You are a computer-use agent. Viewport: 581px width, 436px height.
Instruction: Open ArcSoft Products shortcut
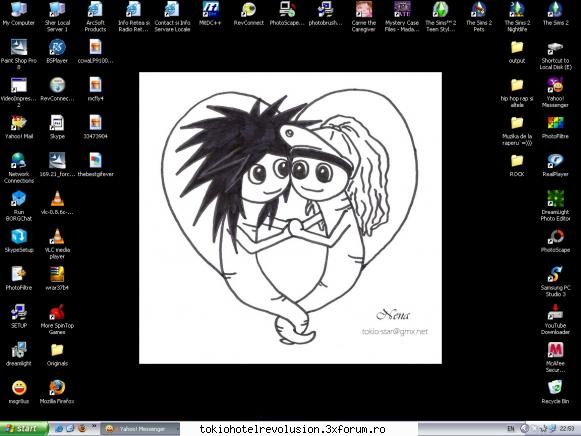pos(95,17)
